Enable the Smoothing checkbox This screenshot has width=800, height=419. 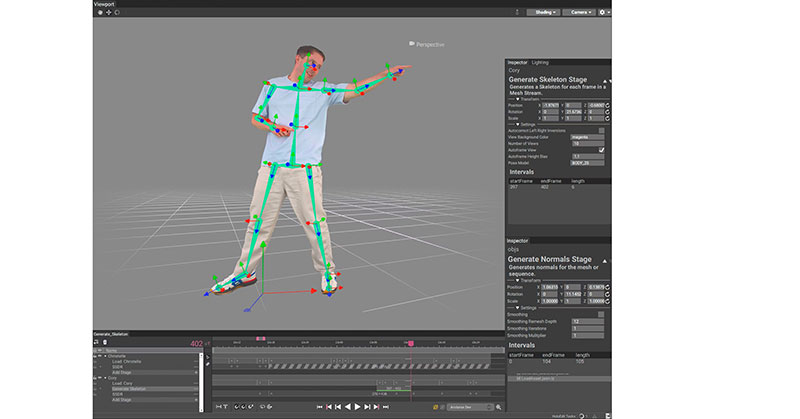coord(602,314)
